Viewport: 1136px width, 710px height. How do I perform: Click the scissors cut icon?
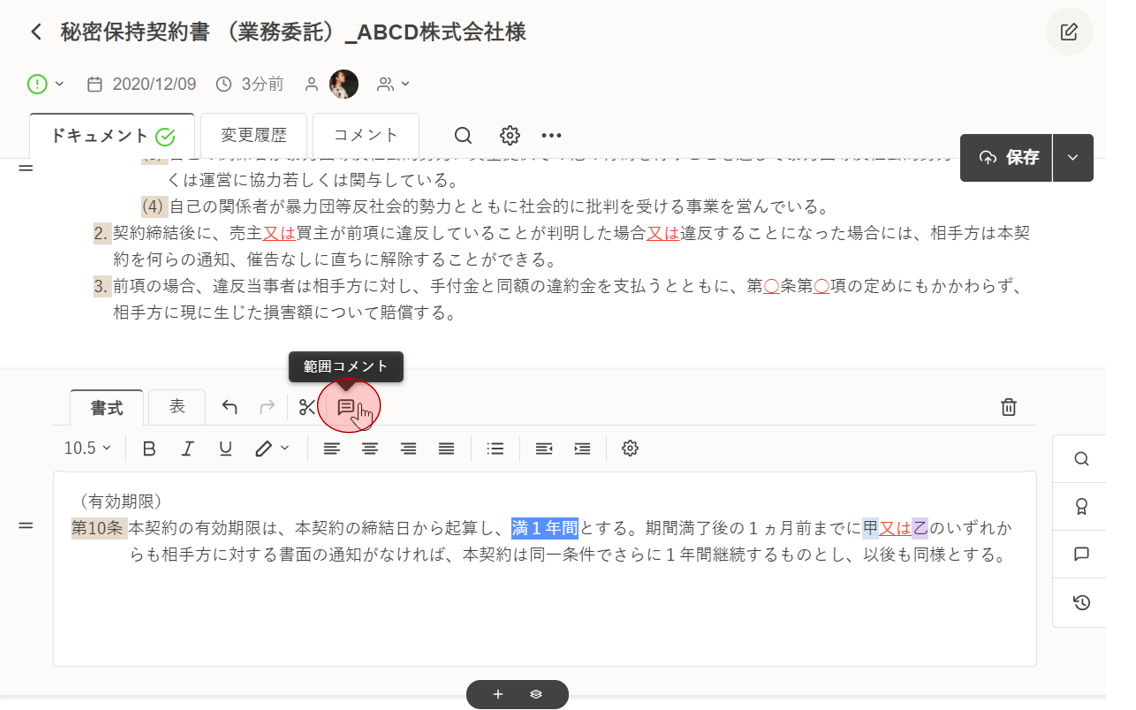[x=307, y=407]
